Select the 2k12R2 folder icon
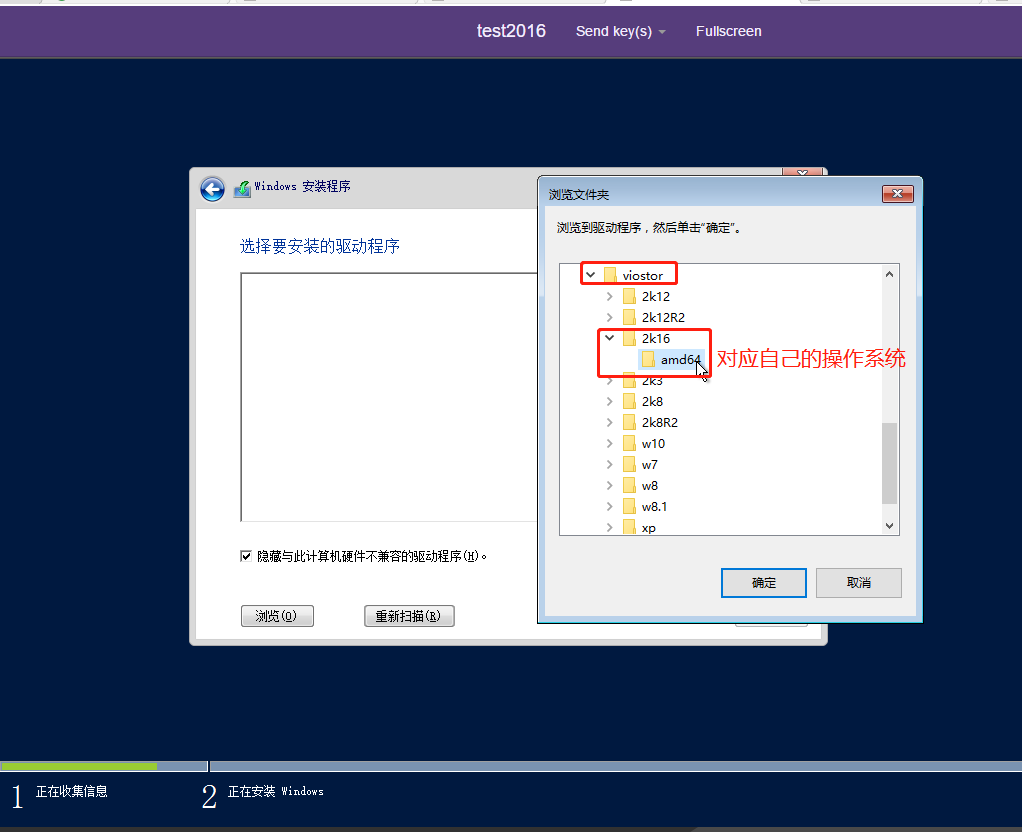The height and width of the screenshot is (832, 1022). click(x=629, y=318)
